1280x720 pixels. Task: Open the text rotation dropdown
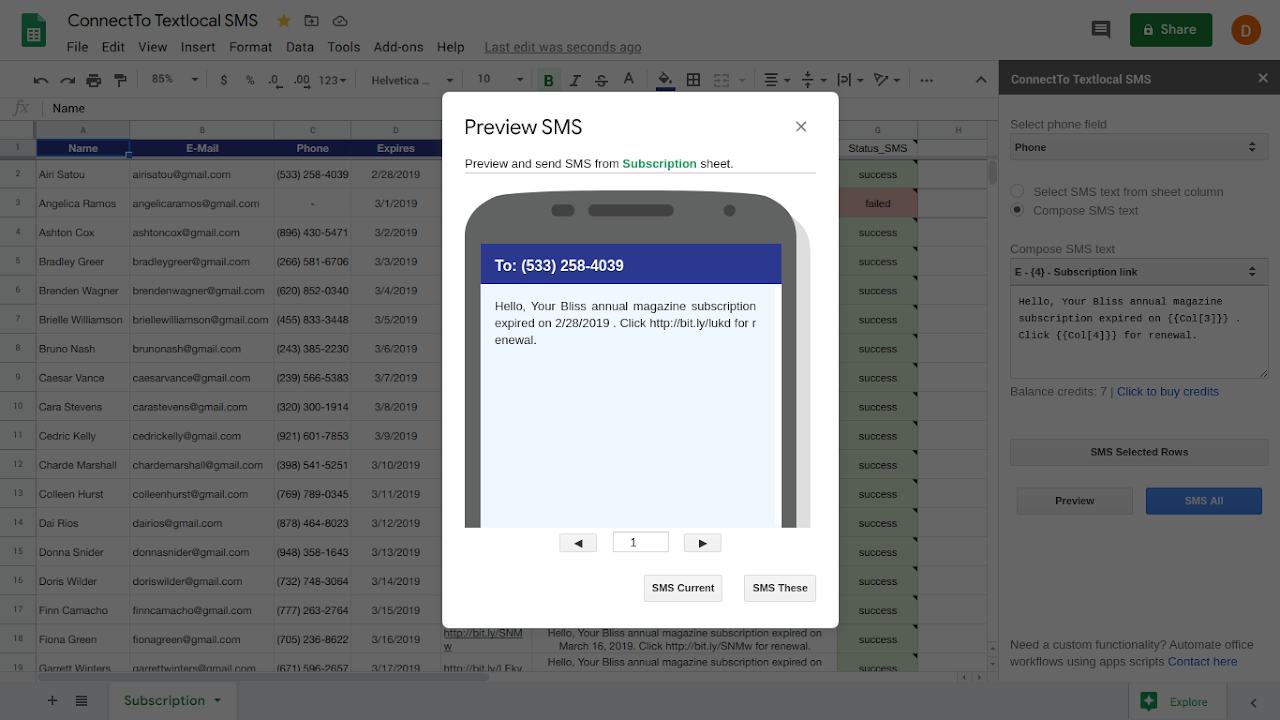pos(886,80)
